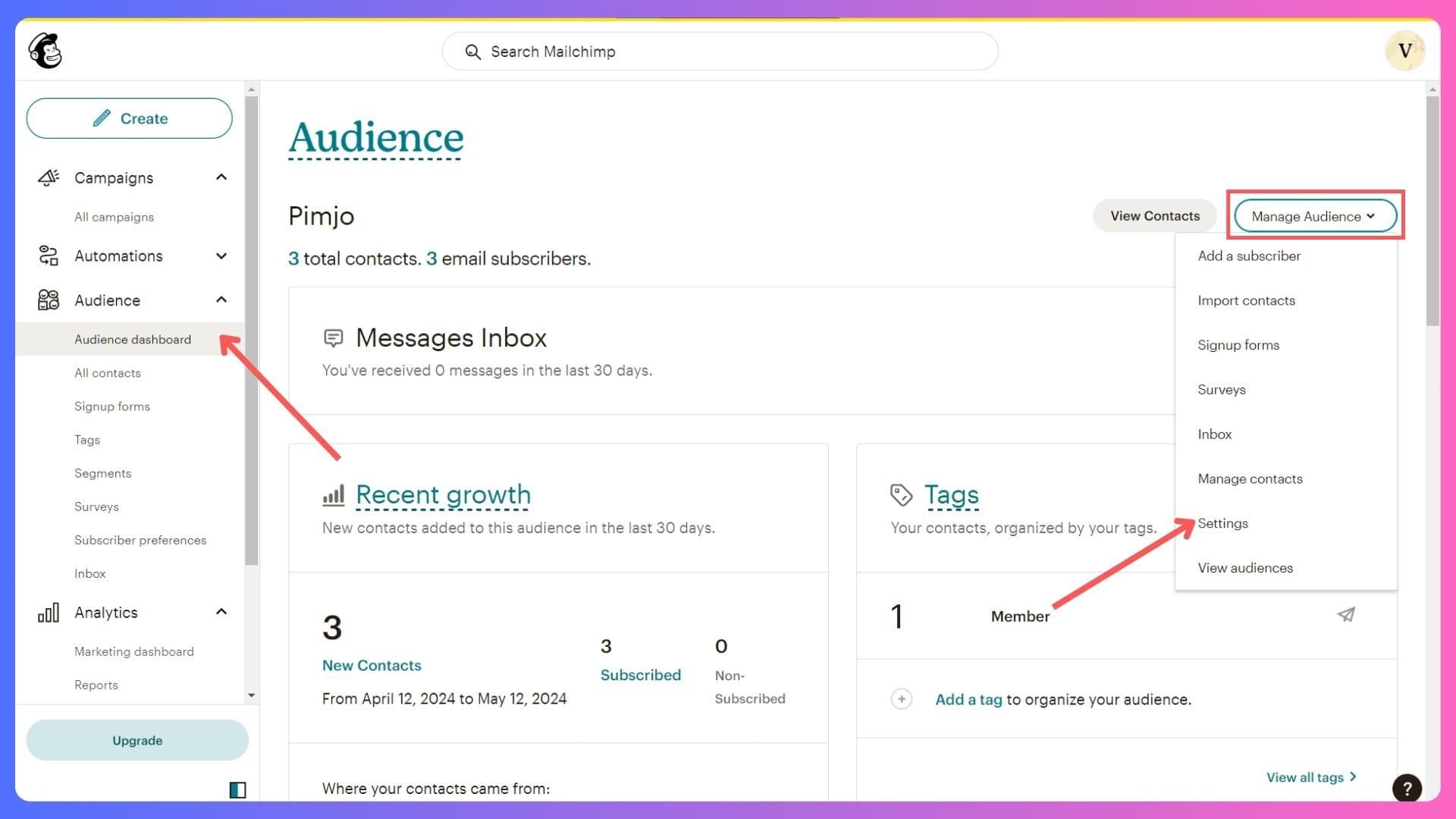
Task: Click the Campaigns megaphone icon
Action: pyautogui.click(x=49, y=177)
